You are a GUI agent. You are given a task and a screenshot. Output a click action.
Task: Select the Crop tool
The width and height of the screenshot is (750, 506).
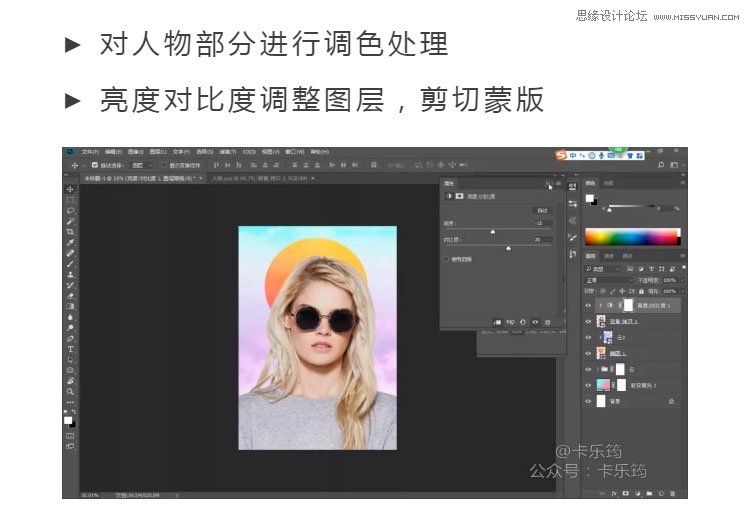click(x=70, y=231)
